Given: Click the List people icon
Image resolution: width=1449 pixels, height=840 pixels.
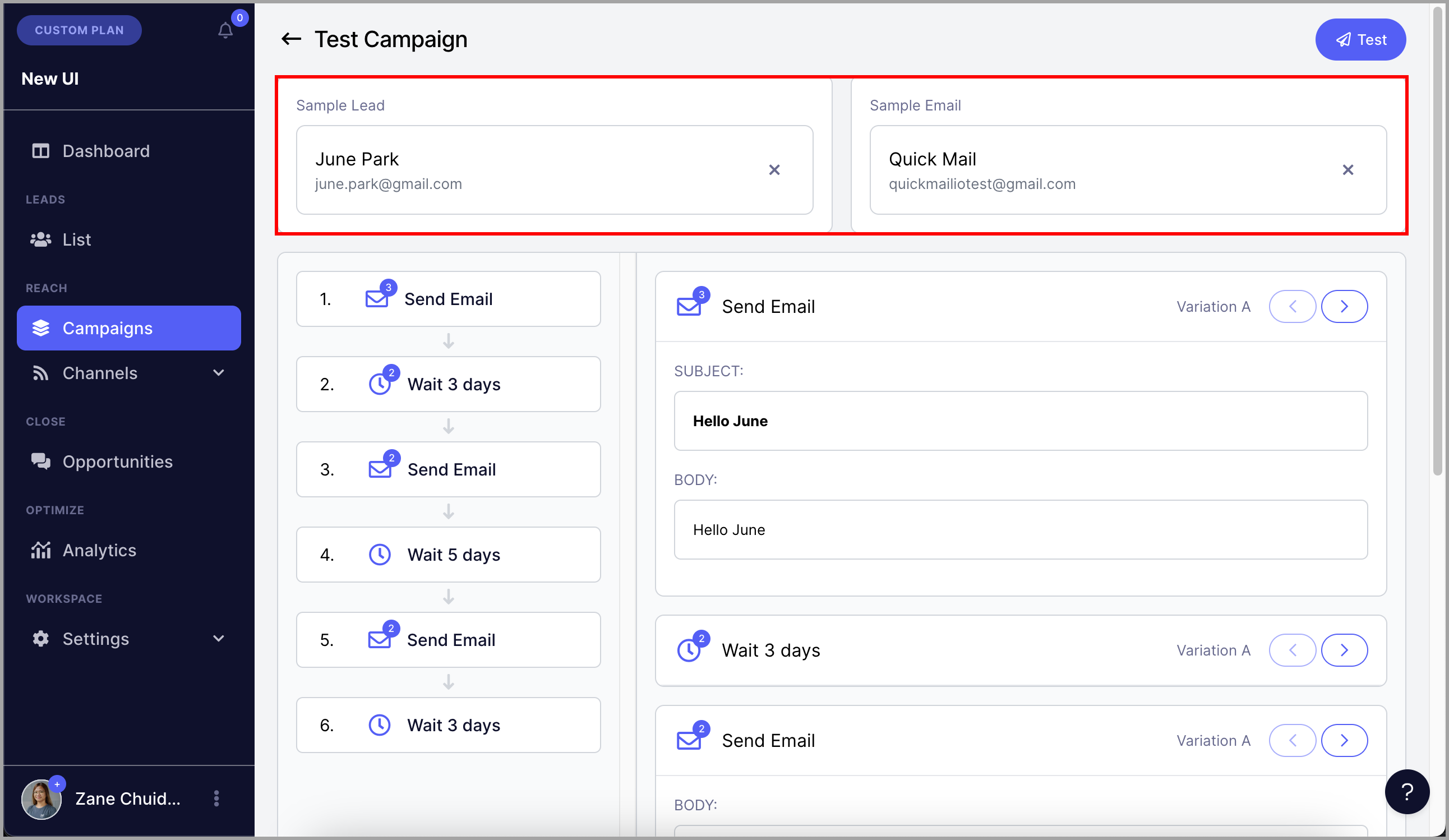Looking at the screenshot, I should click(x=40, y=239).
